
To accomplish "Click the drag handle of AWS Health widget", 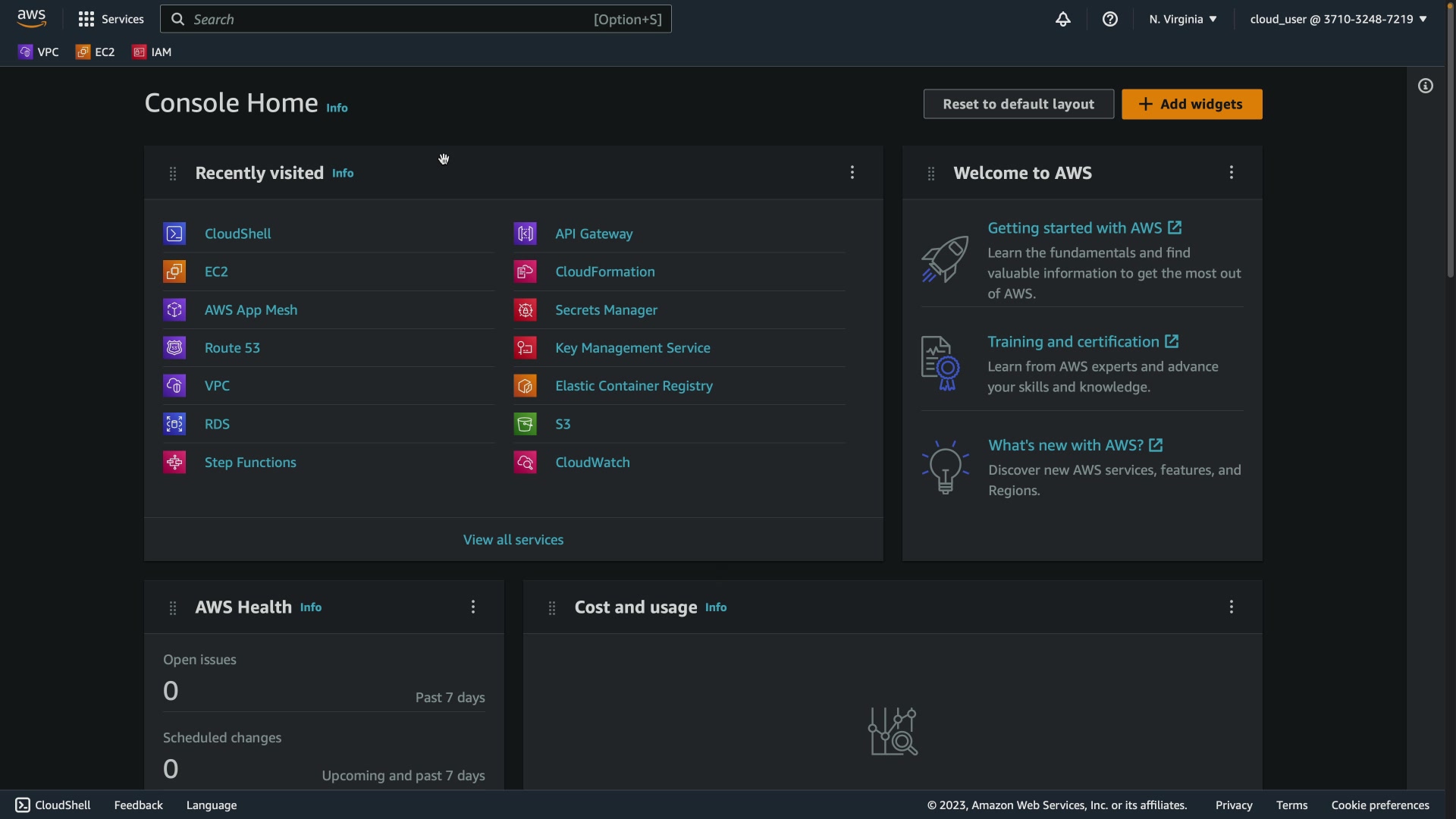I will point(173,608).
